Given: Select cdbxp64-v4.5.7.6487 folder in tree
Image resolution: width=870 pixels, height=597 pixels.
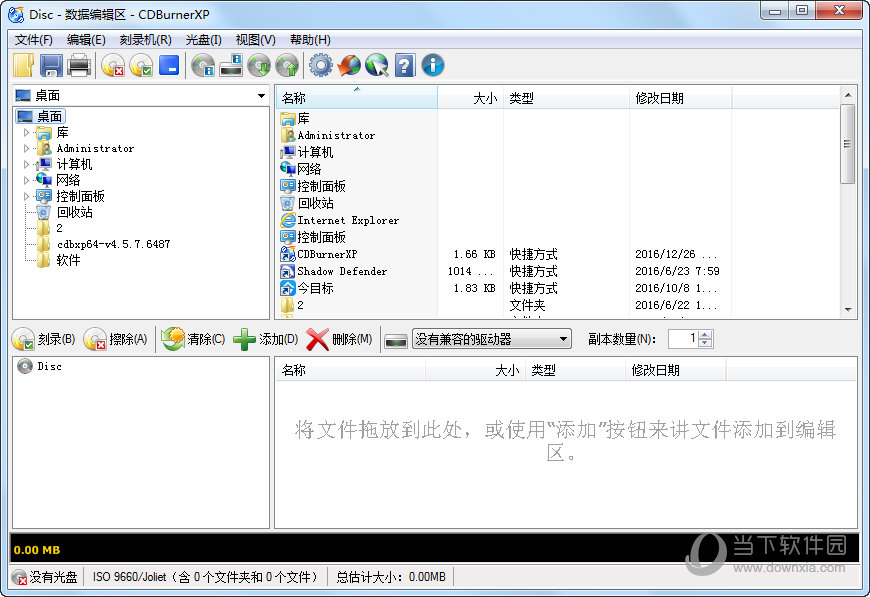Looking at the screenshot, I should click(113, 244).
